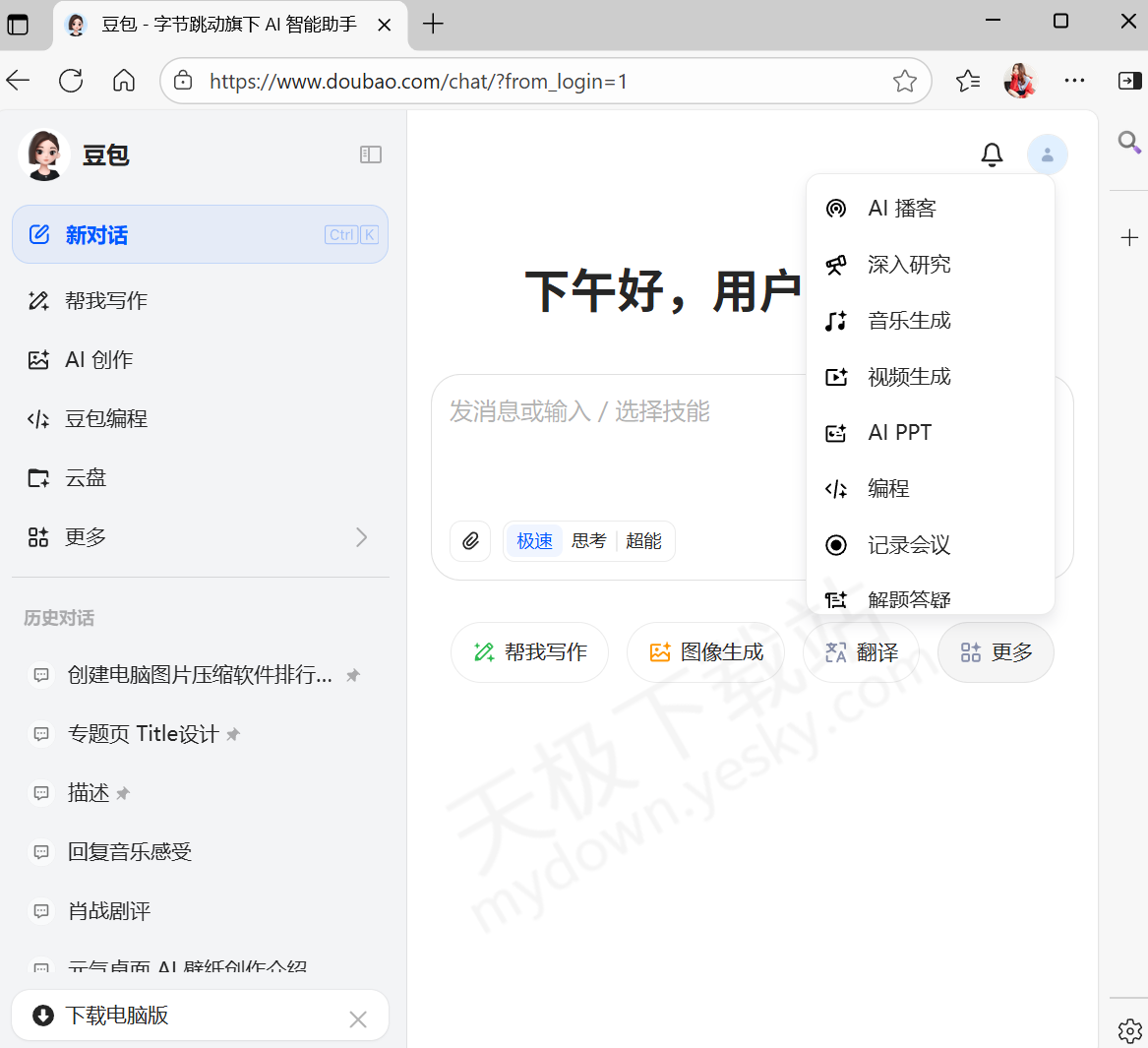This screenshot has height=1048, width=1148.
Task: Open the chat history item 肖战剧评
Action: click(x=108, y=910)
